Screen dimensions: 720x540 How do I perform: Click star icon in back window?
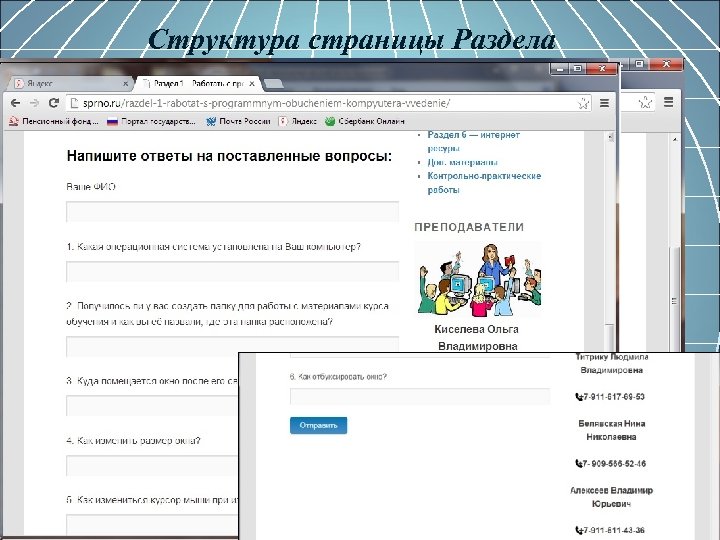(645, 102)
